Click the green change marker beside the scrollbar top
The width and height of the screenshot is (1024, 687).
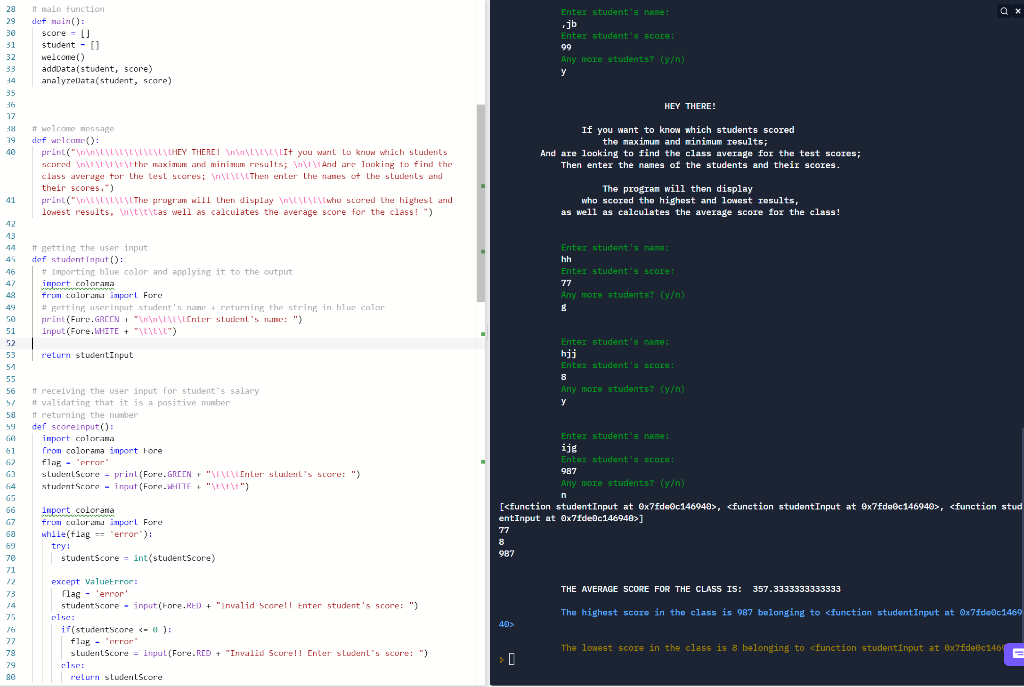(483, 184)
